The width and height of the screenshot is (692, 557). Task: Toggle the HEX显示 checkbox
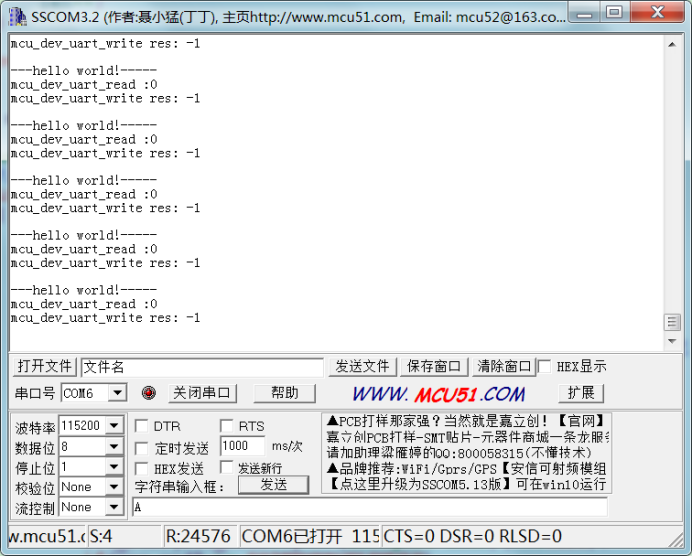pos(544,366)
